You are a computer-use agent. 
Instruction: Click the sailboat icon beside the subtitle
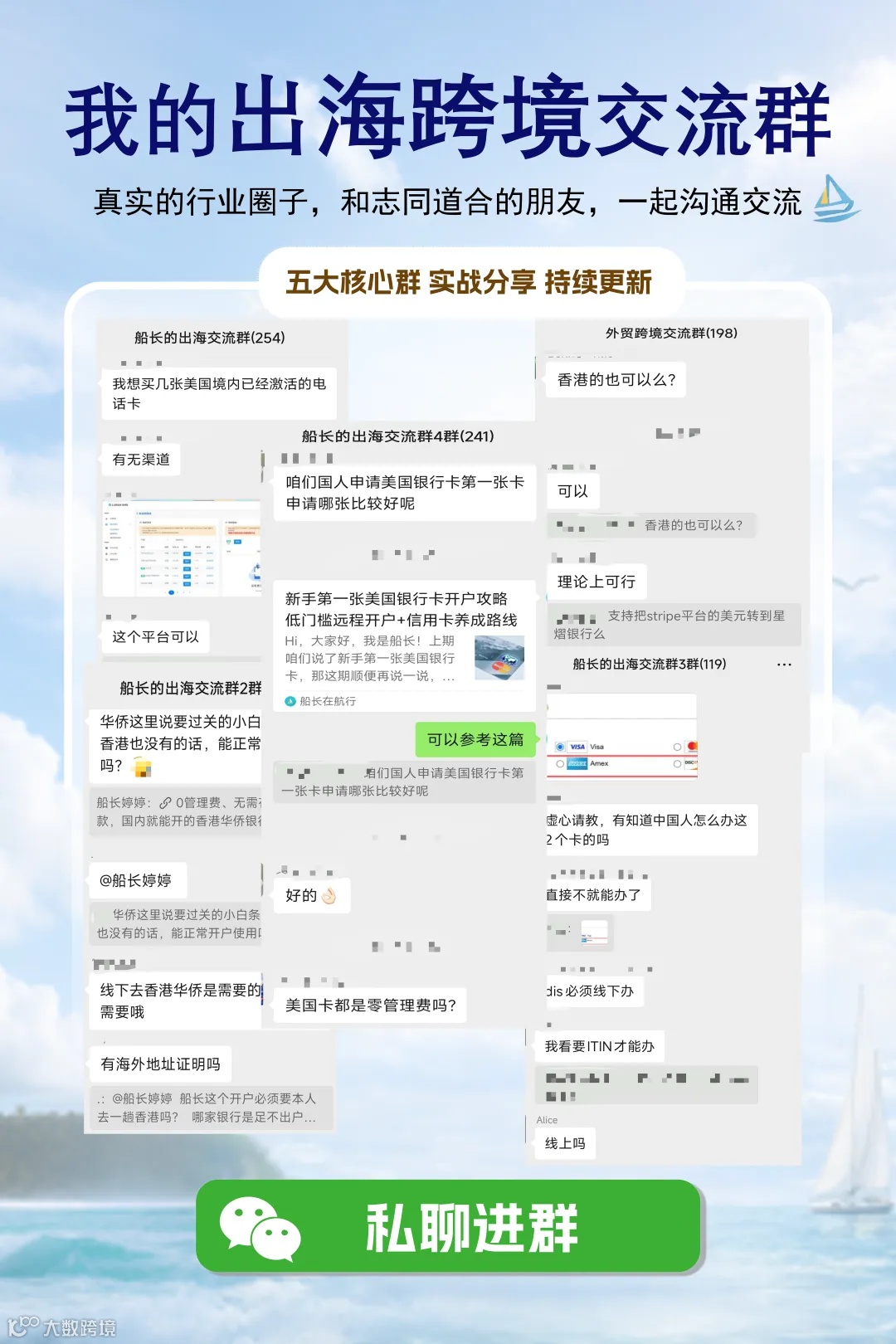pos(835,198)
